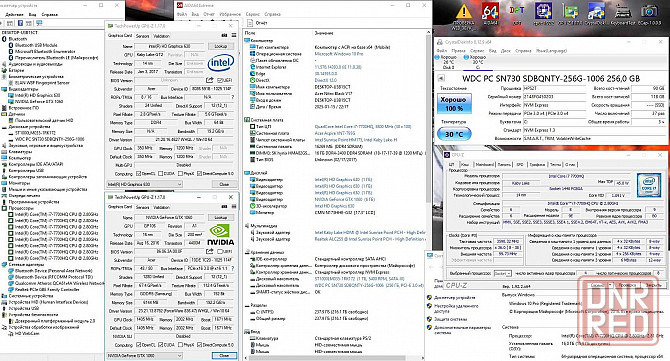Open the NVIDIA GeForce GTX 1060 GPU dropdown
This screenshot has height=361, width=670.
point(144,355)
